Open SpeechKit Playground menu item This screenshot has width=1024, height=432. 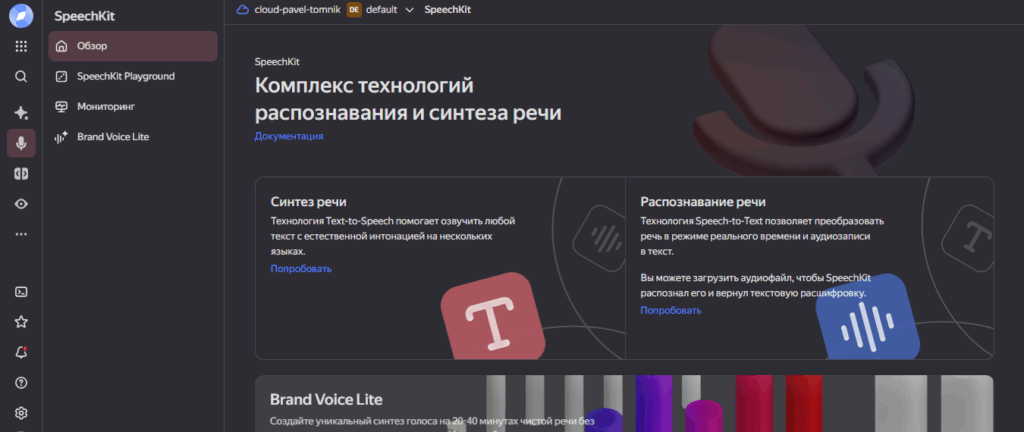click(x=133, y=76)
